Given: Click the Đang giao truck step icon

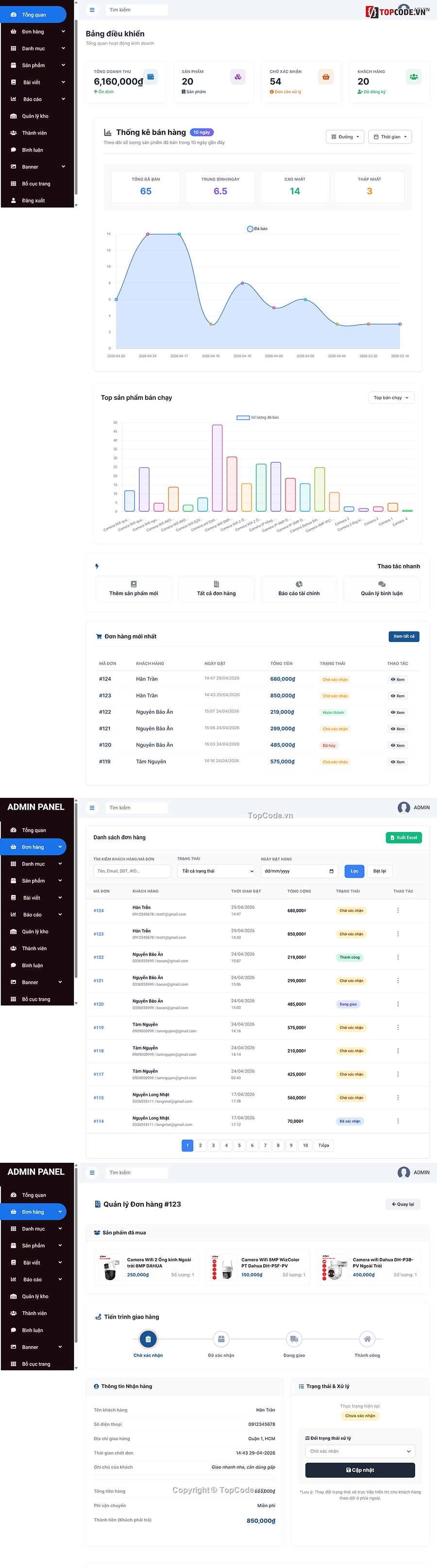Looking at the screenshot, I should click(294, 1338).
